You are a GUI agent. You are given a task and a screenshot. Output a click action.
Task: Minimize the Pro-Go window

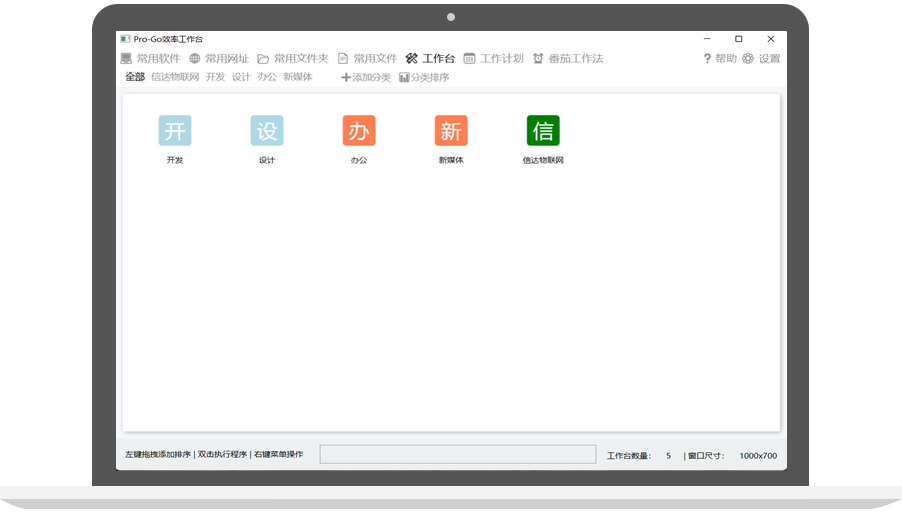pos(707,39)
